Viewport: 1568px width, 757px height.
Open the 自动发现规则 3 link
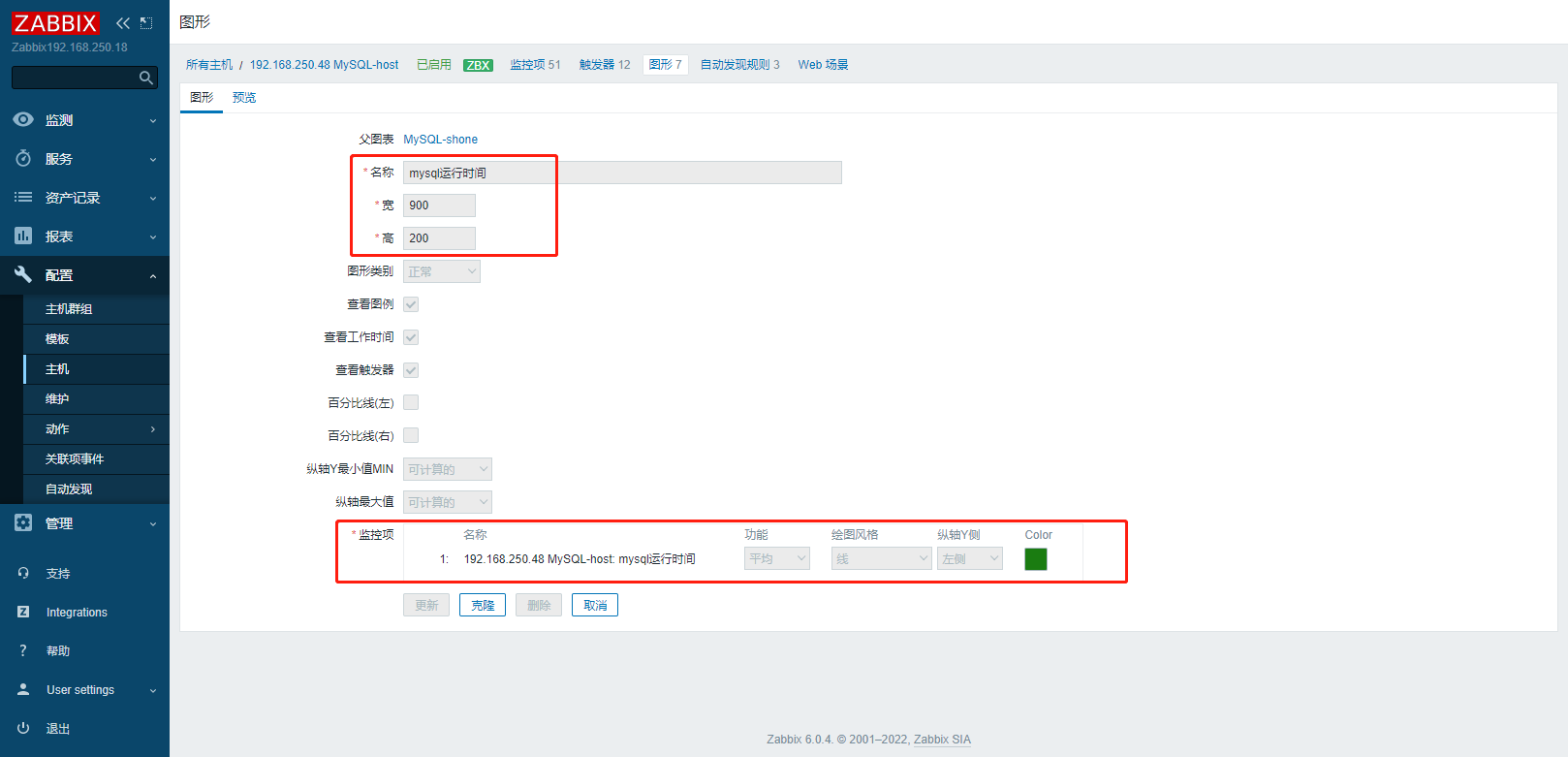tap(739, 65)
